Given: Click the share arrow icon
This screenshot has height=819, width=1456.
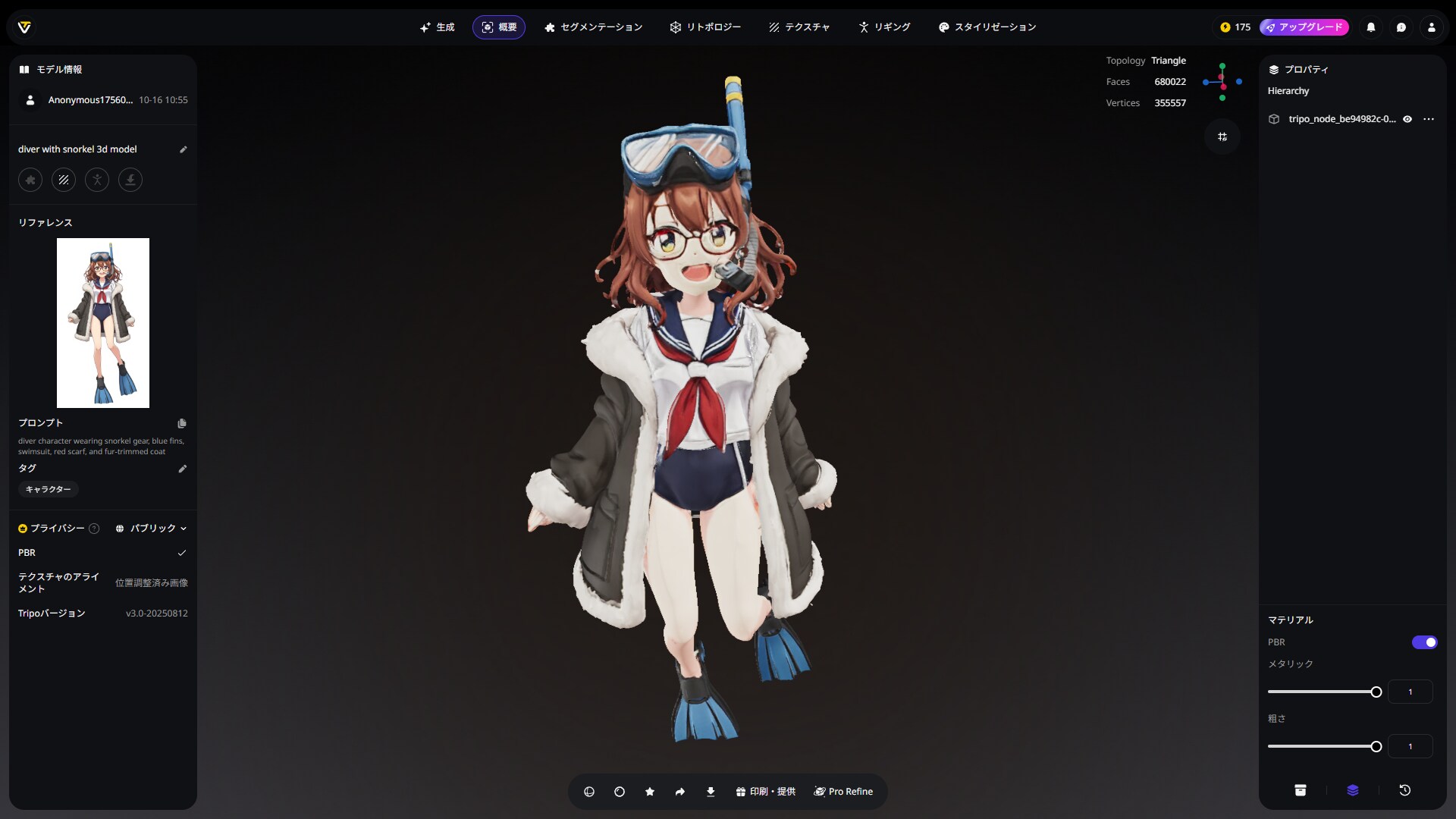Looking at the screenshot, I should click(680, 792).
